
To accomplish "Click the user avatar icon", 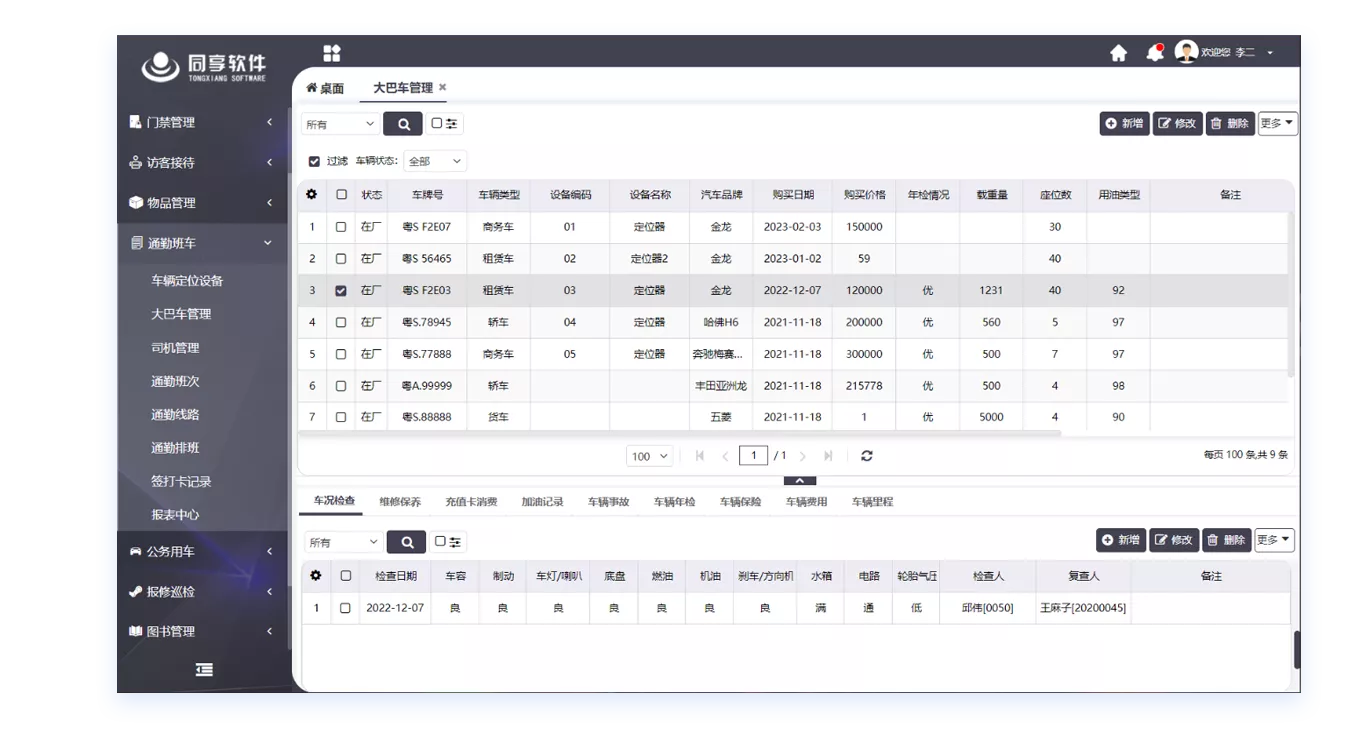I will 1186,52.
